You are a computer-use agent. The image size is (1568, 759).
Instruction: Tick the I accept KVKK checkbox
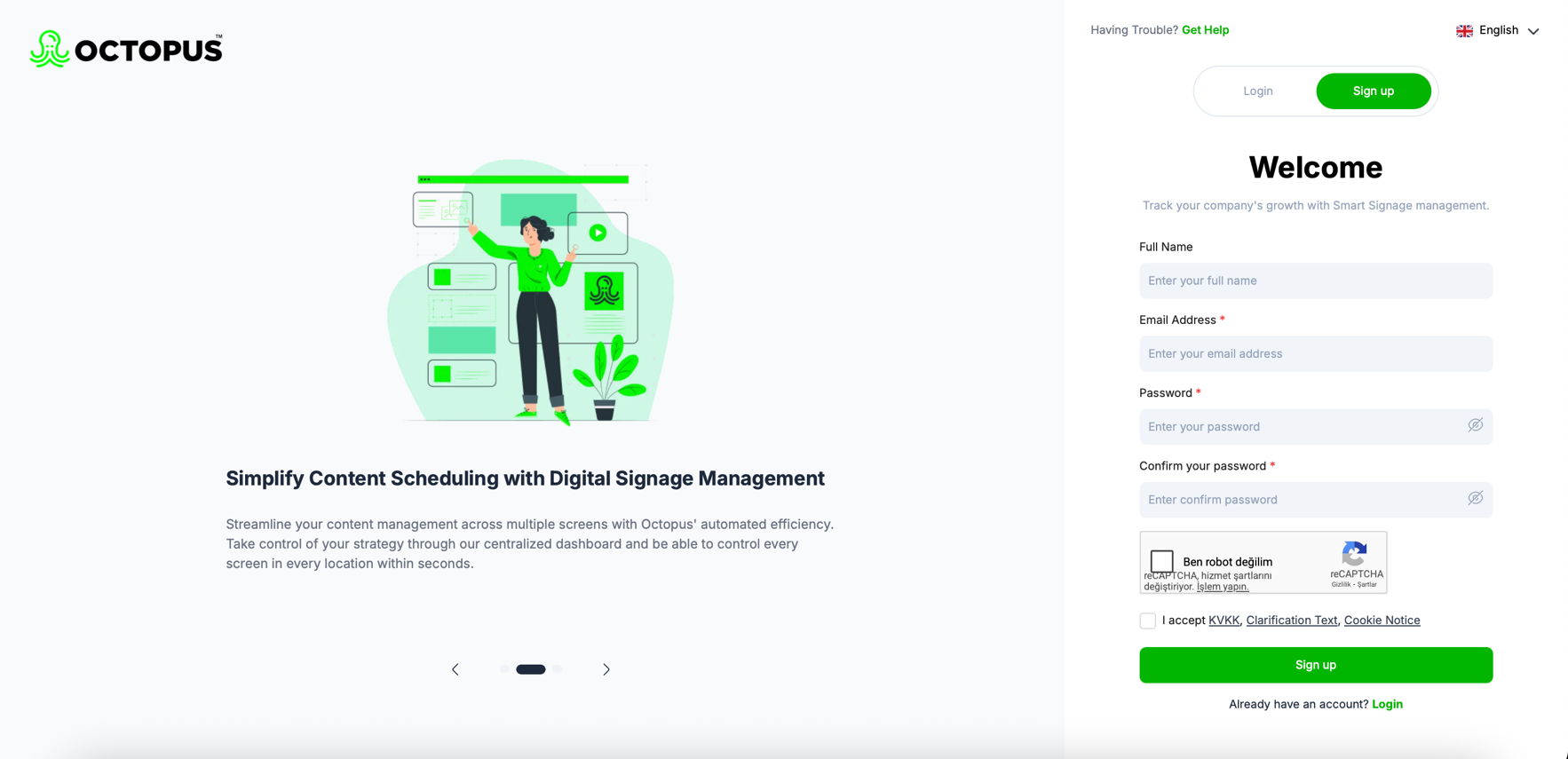point(1147,621)
